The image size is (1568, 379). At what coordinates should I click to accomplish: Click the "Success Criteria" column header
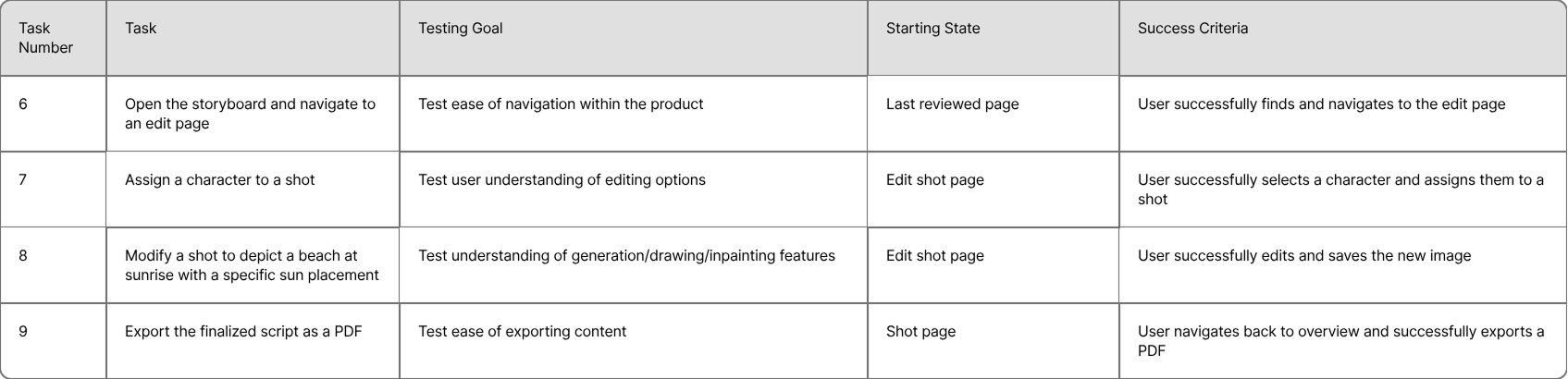click(1192, 29)
